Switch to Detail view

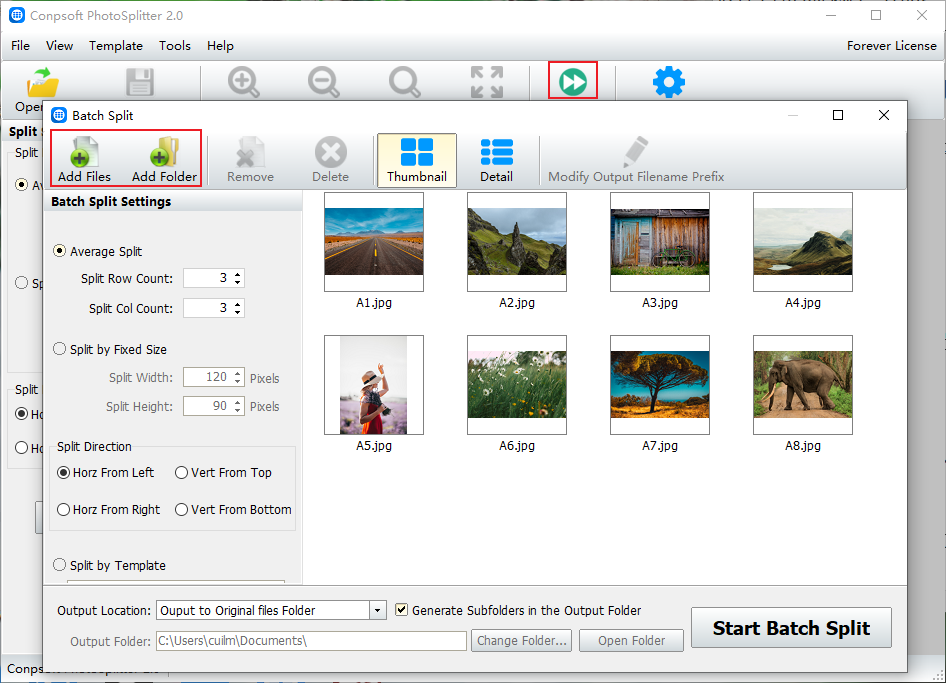497,160
